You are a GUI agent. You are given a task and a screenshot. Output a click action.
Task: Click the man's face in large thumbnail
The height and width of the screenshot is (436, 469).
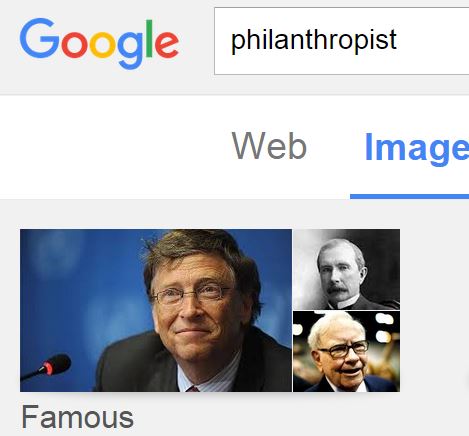pos(194,307)
